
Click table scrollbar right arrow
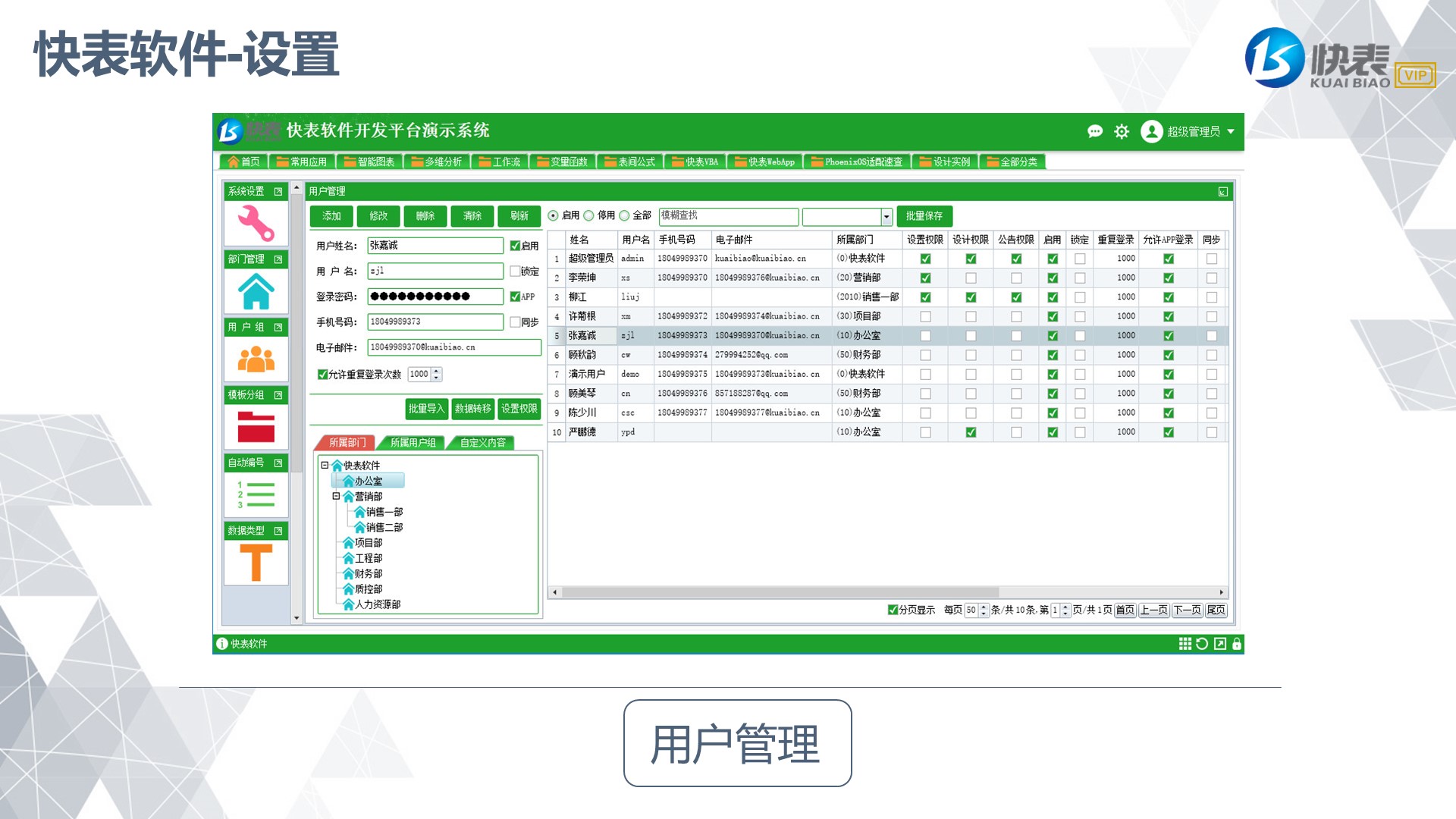coord(1221,593)
